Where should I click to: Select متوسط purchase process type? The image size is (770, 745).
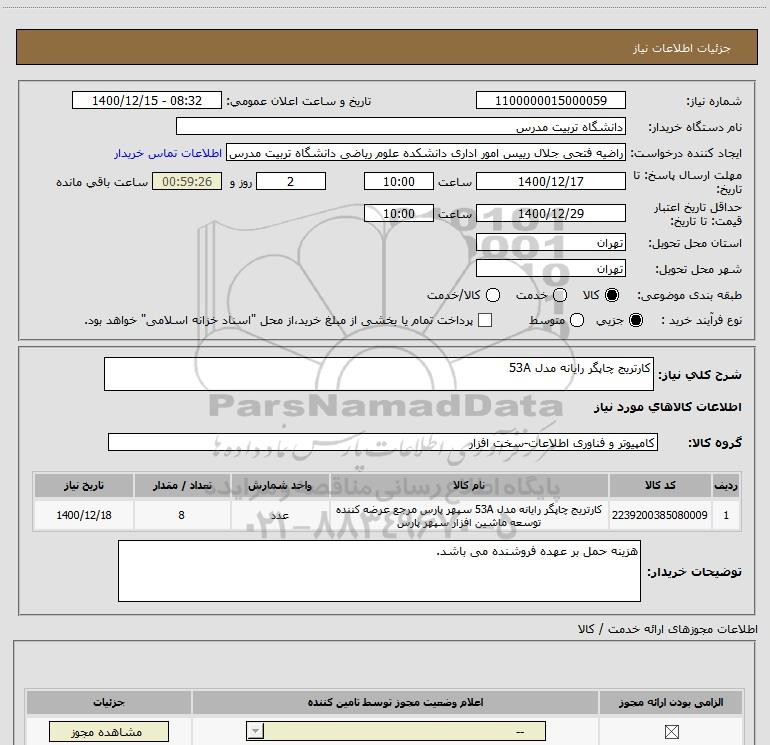point(577,320)
